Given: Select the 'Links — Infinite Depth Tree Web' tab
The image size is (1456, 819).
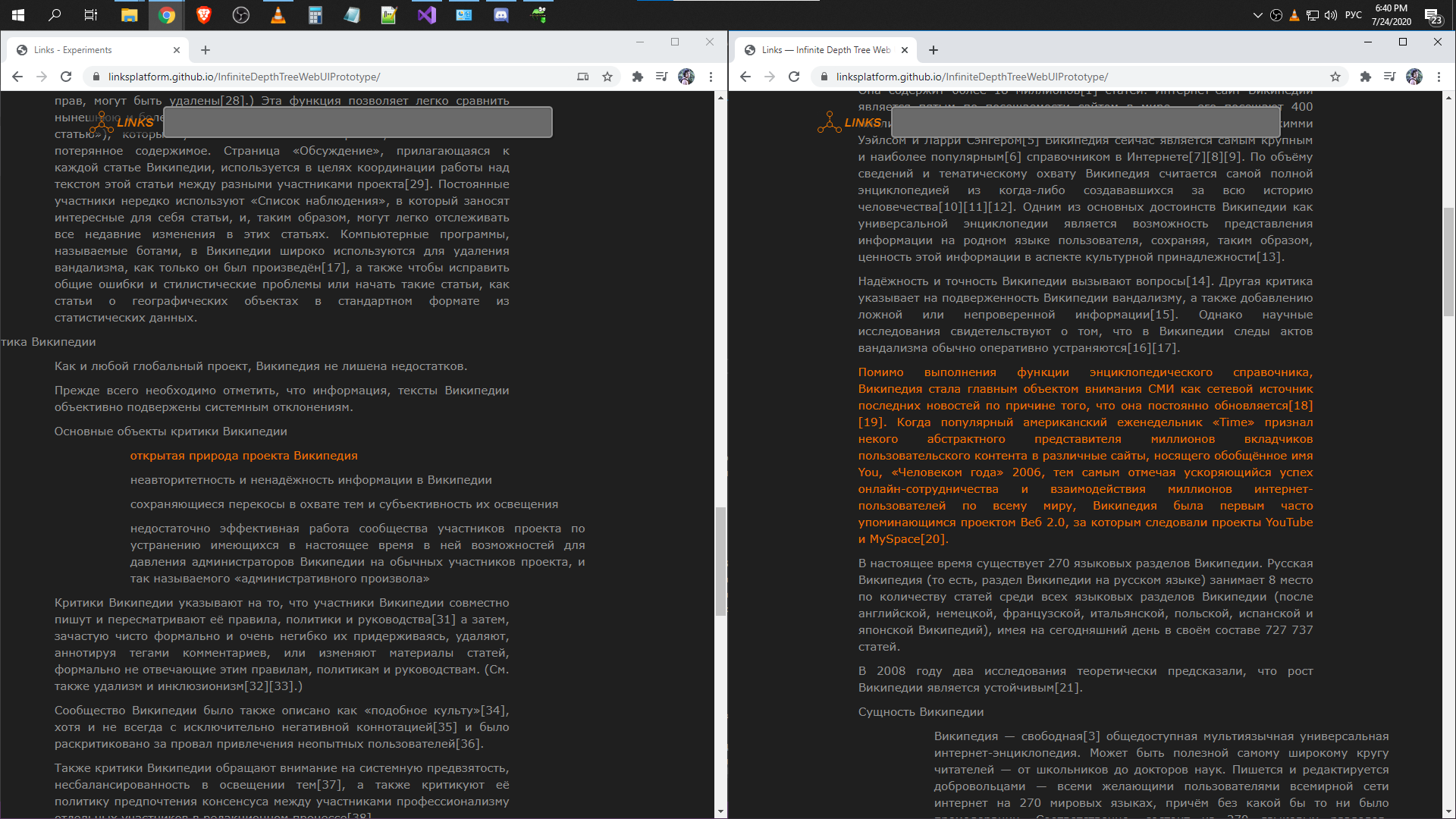Looking at the screenshot, I should [826, 50].
